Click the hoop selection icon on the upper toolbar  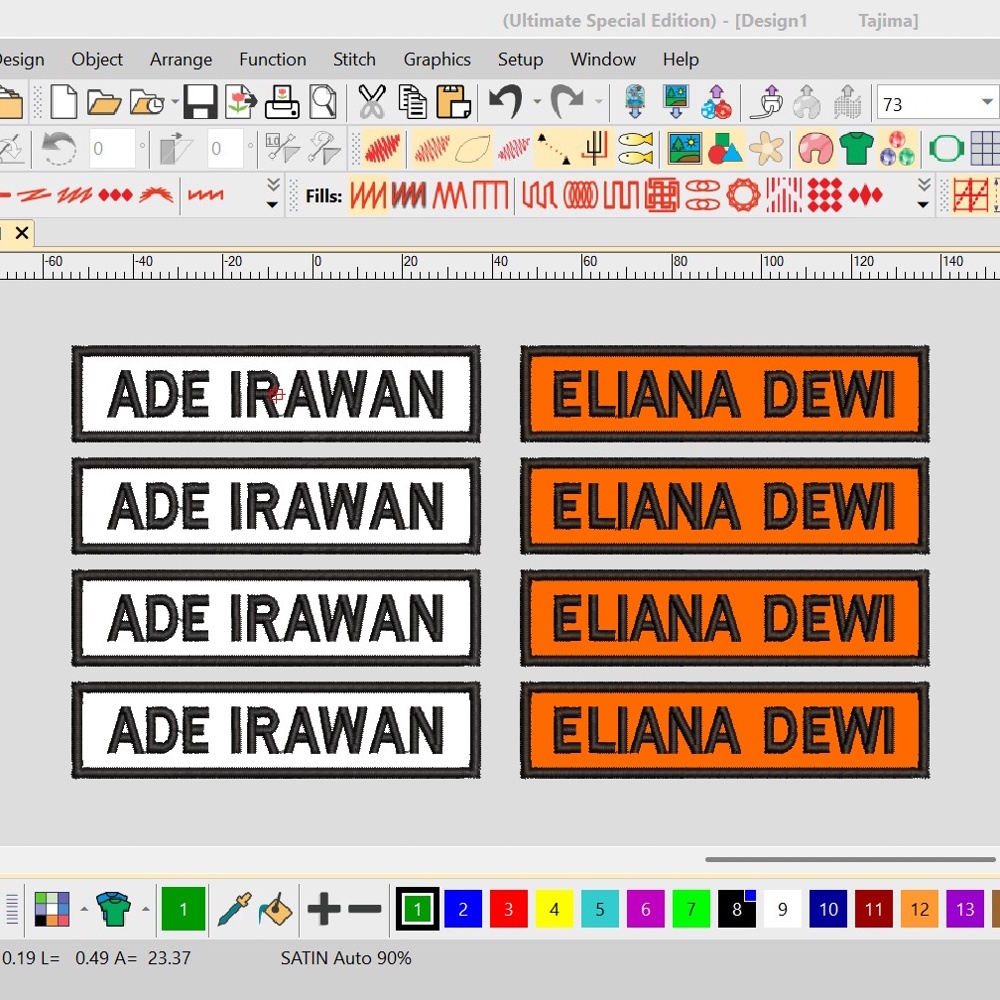point(944,147)
